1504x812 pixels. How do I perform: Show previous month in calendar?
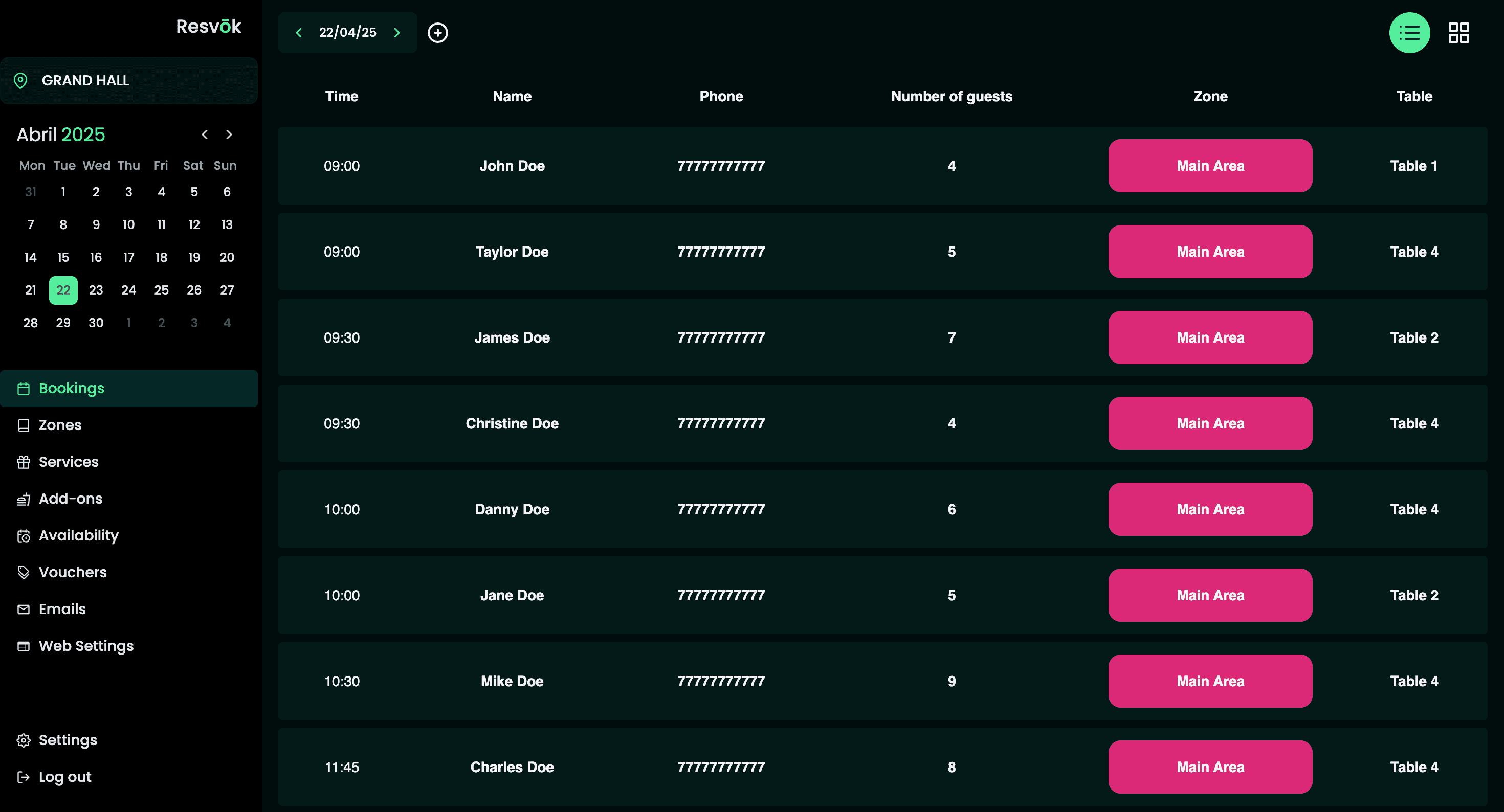click(204, 135)
